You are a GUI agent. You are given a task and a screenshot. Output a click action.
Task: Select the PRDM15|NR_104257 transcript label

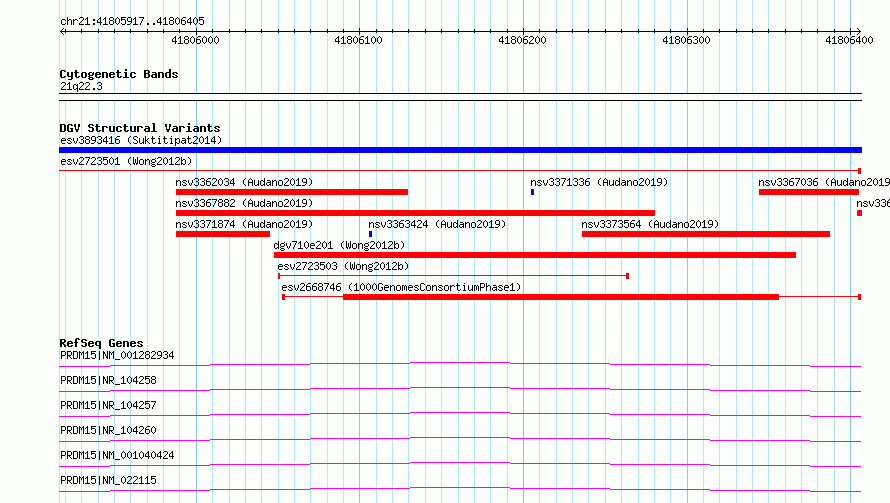click(x=108, y=405)
